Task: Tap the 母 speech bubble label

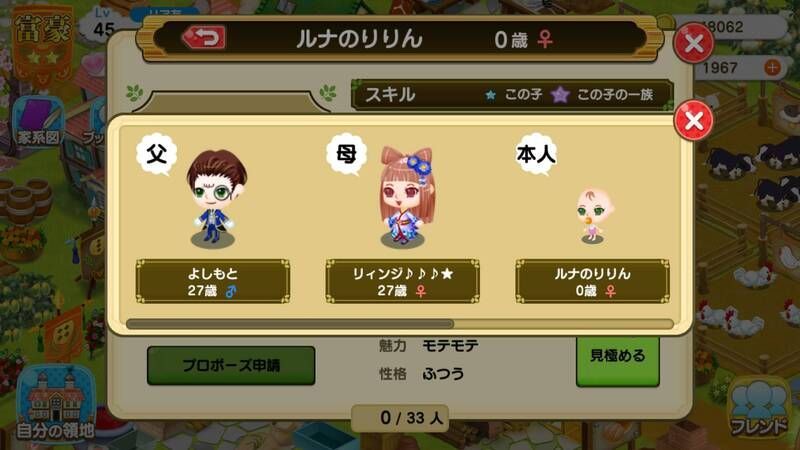Action: click(x=347, y=154)
